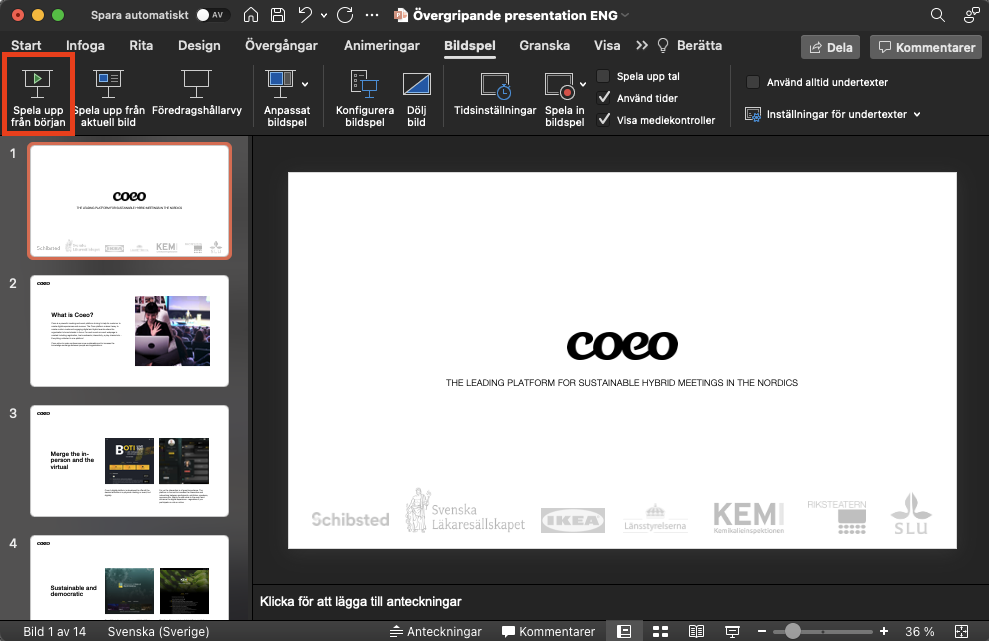
Task: Open the more options ellipsis in title bar
Action: tap(372, 15)
